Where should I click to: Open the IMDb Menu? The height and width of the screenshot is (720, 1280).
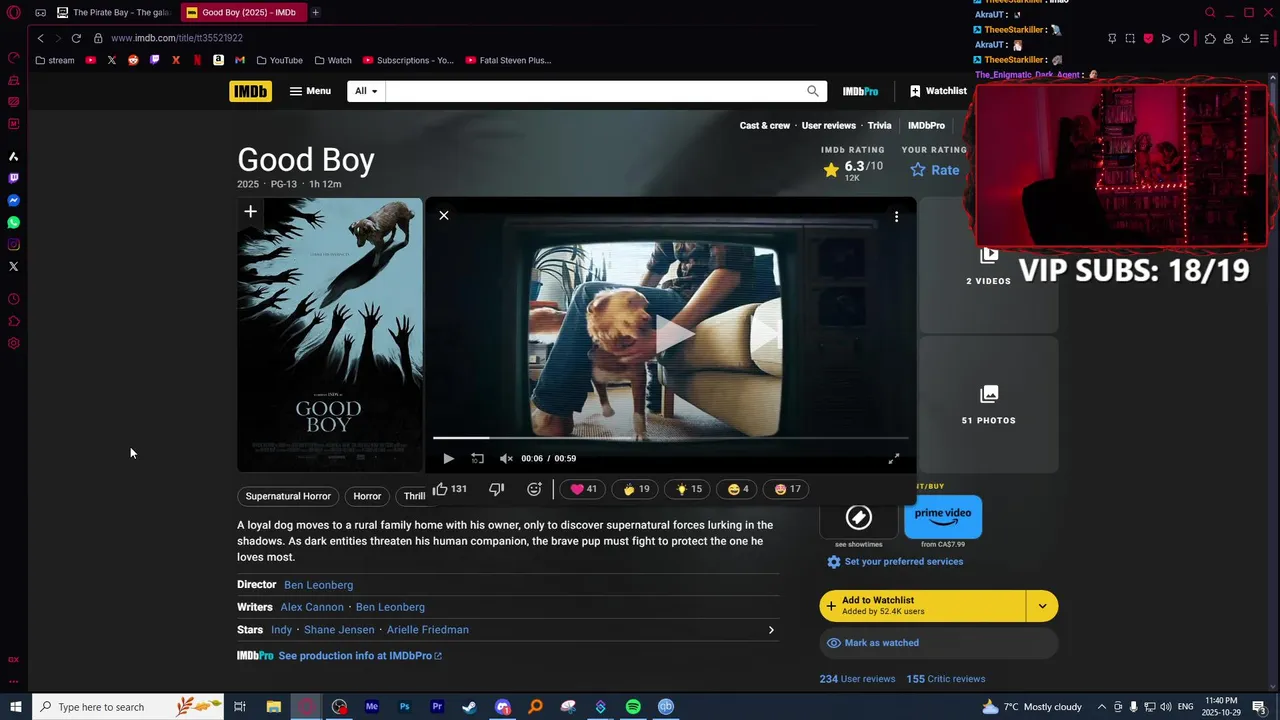(x=310, y=91)
